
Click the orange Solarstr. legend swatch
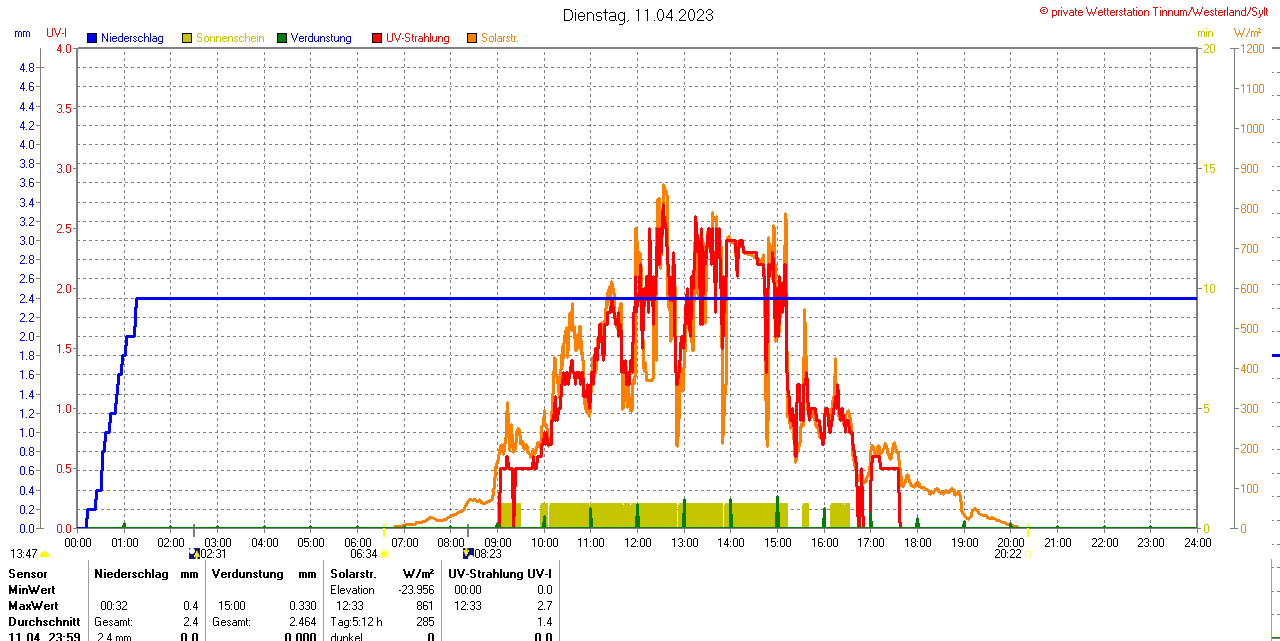coord(472,38)
